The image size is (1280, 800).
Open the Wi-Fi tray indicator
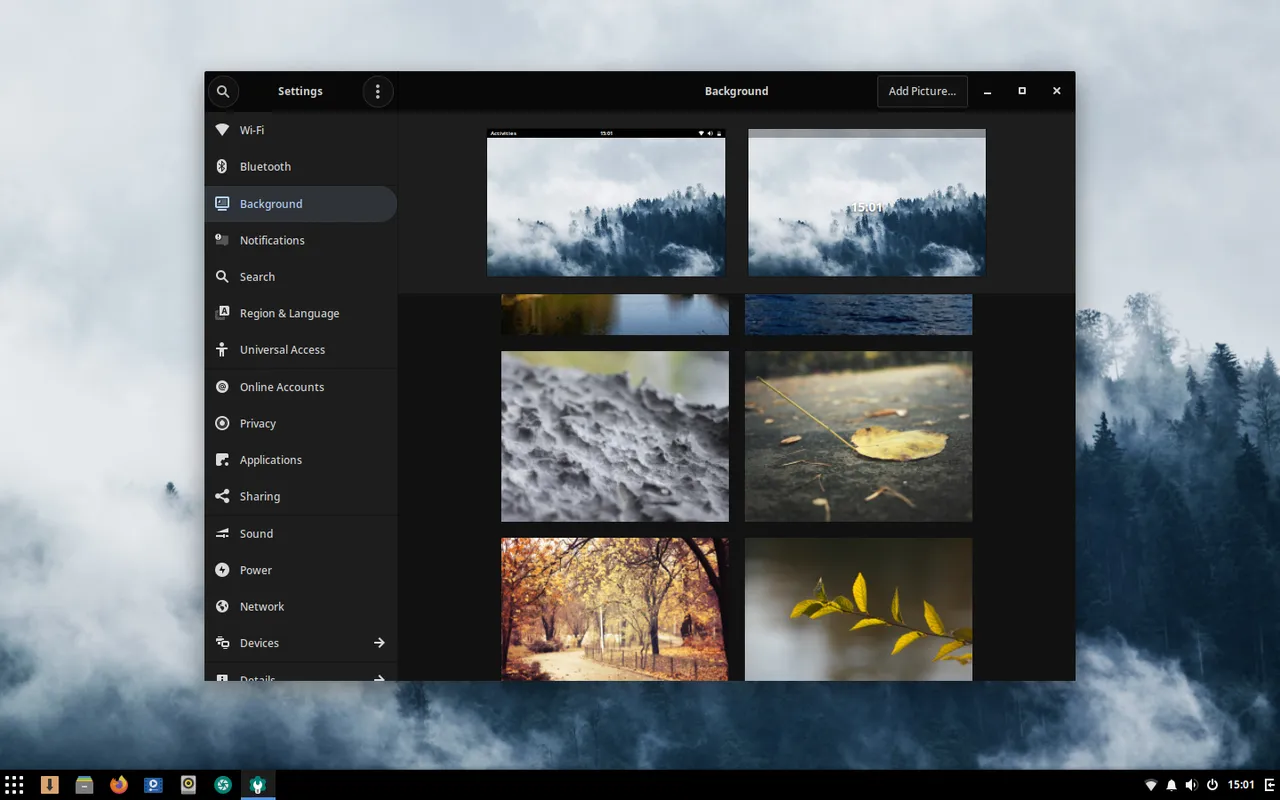click(x=1151, y=785)
